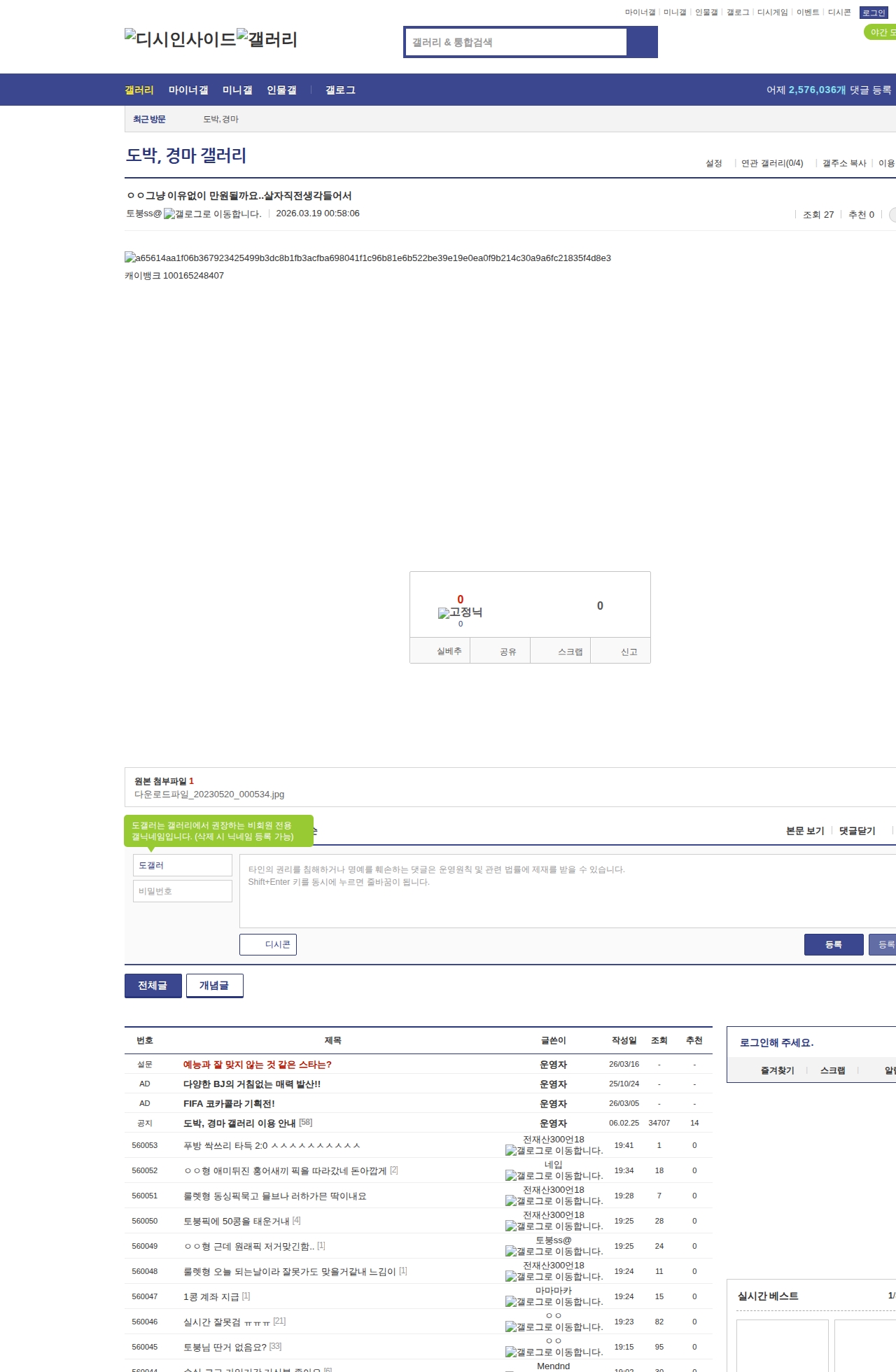The height and width of the screenshot is (1372, 896).
Task: Open the ad post 다양한 BJ의 거침없는 매력 발산!!
Action: click(x=252, y=1084)
